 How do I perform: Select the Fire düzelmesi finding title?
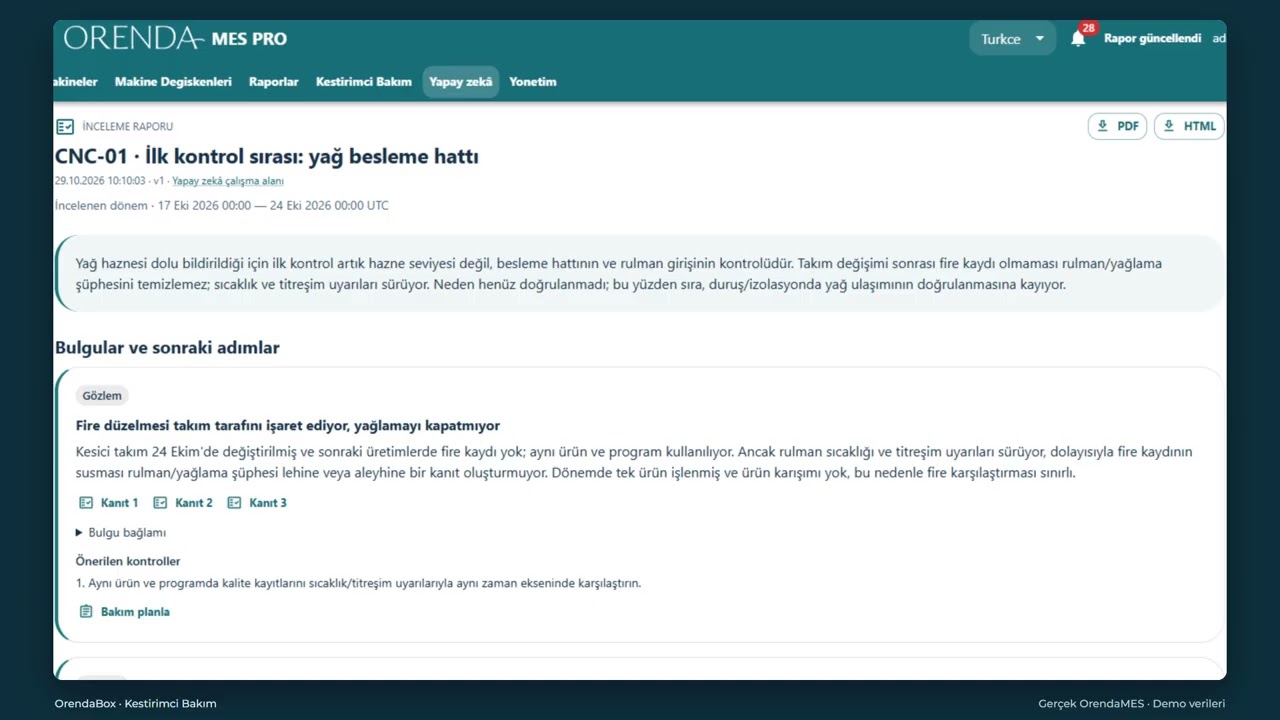288,426
